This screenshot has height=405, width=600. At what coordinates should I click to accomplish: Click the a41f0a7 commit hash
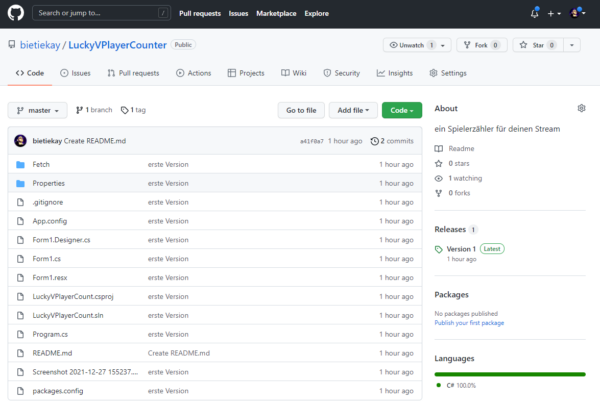[x=311, y=141]
